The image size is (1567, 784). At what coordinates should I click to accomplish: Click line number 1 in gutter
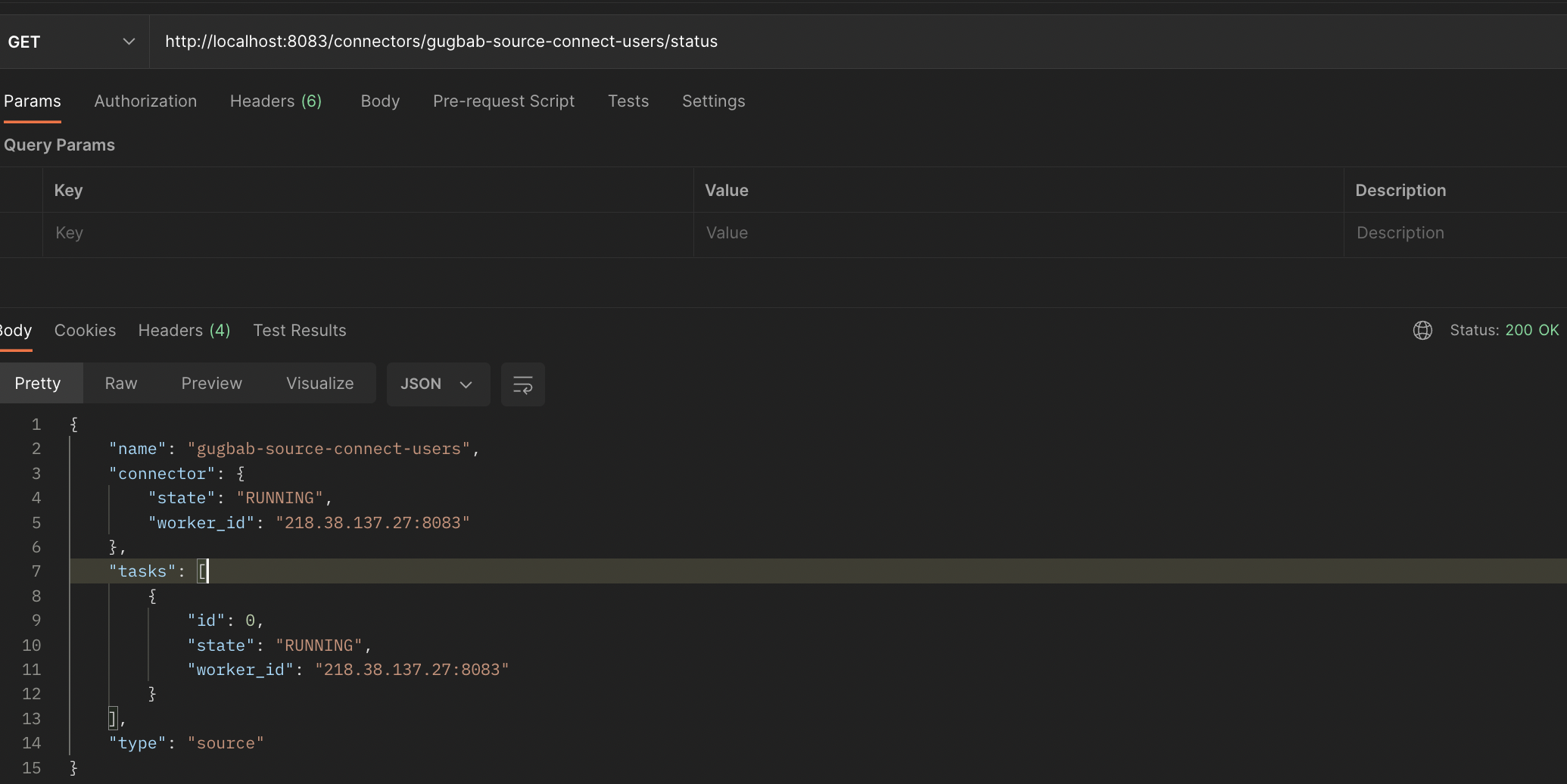36,425
